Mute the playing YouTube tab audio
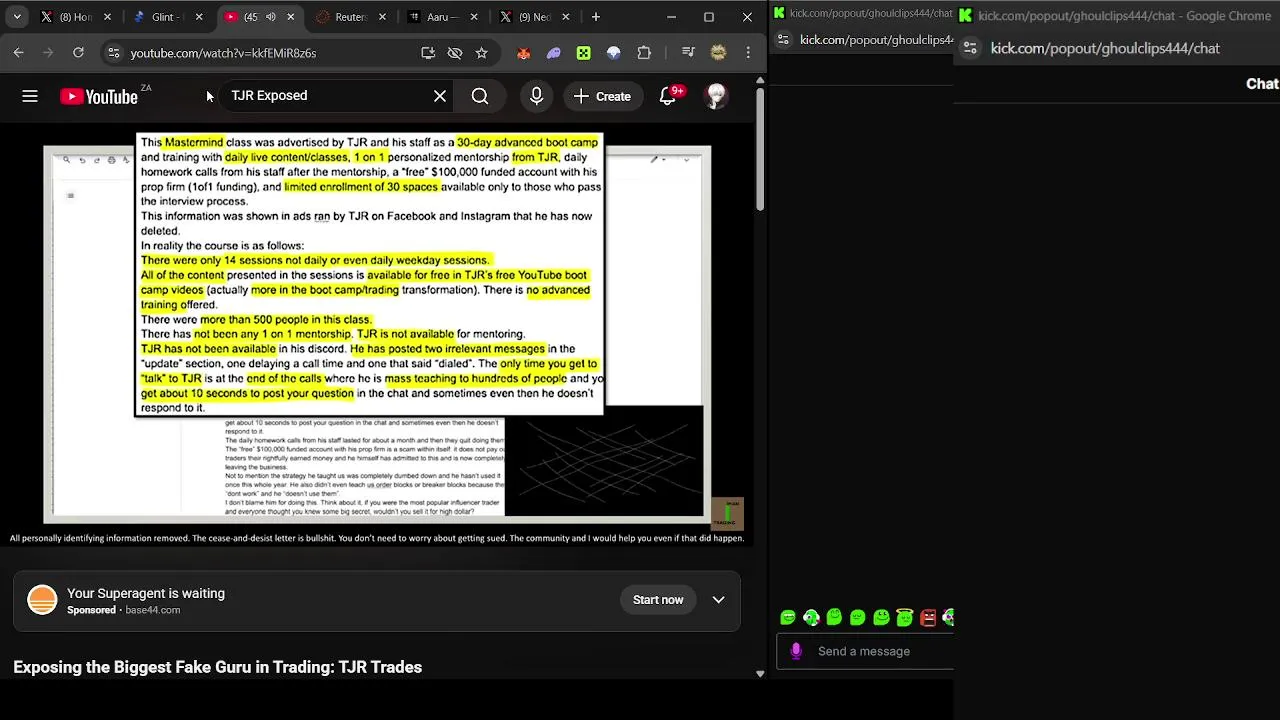Image resolution: width=1280 pixels, height=720 pixels. [270, 17]
